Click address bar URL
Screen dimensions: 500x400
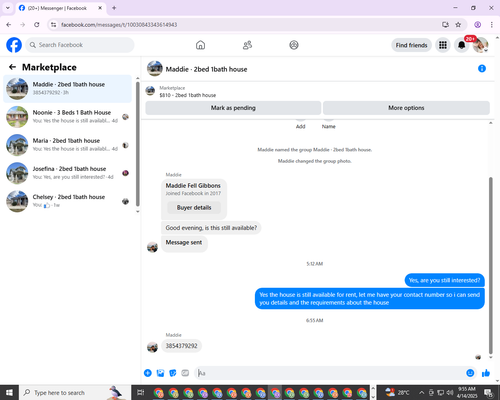(119, 25)
